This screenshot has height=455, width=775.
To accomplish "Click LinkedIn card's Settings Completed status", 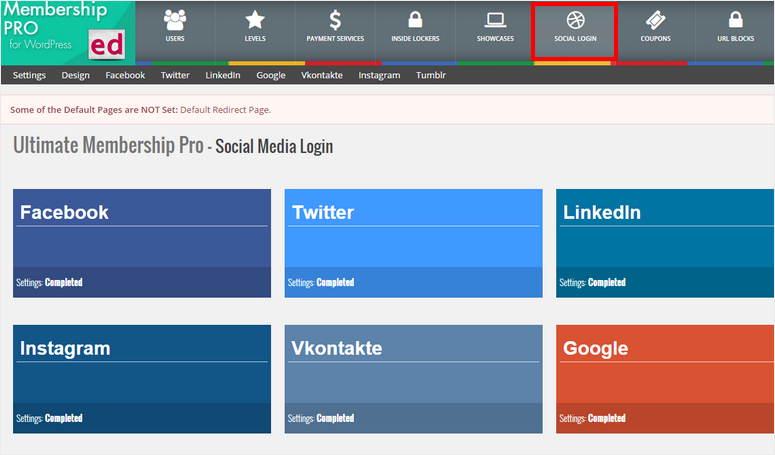I will click(x=592, y=283).
